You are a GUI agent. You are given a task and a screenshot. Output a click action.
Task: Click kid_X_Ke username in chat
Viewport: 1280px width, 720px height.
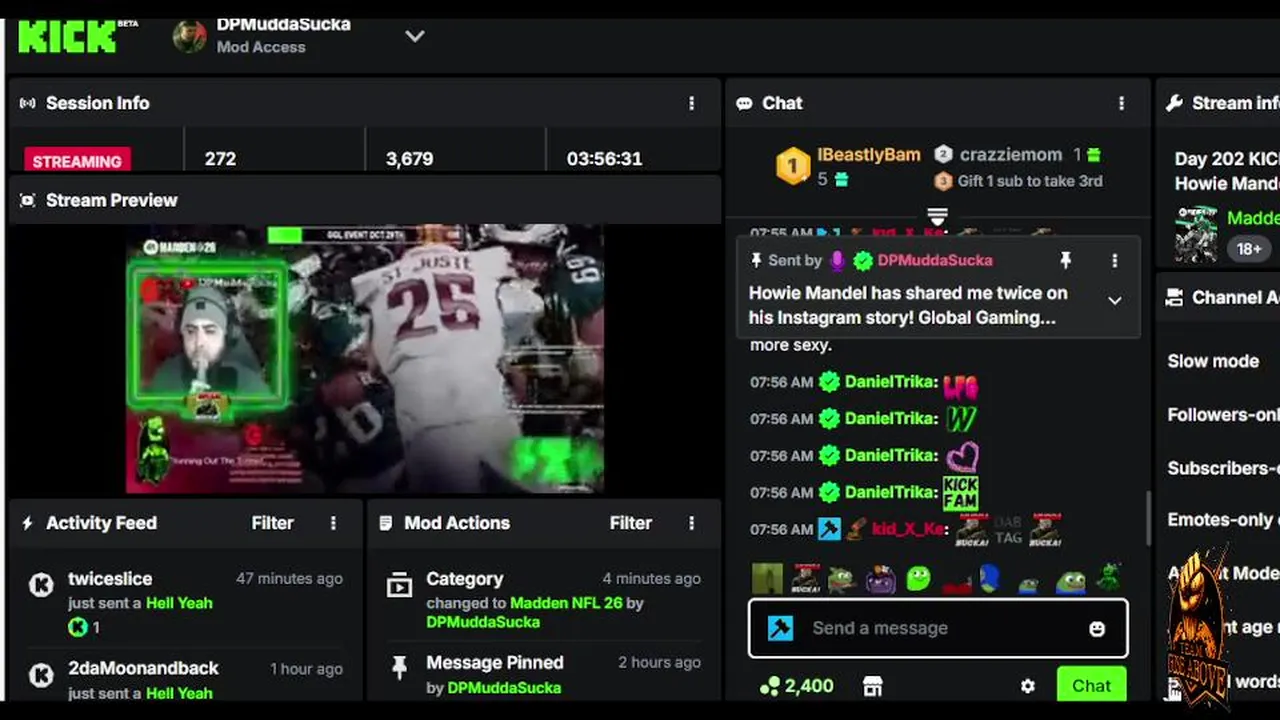907,529
